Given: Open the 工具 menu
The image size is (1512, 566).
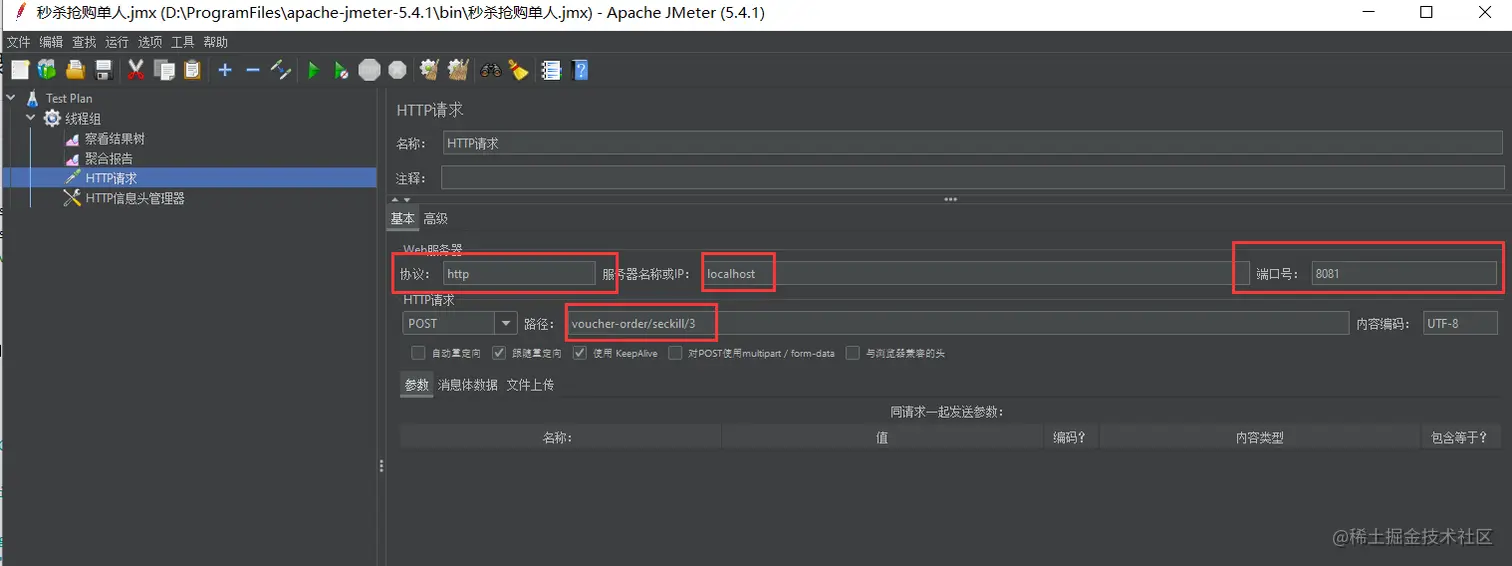Looking at the screenshot, I should tap(183, 42).
